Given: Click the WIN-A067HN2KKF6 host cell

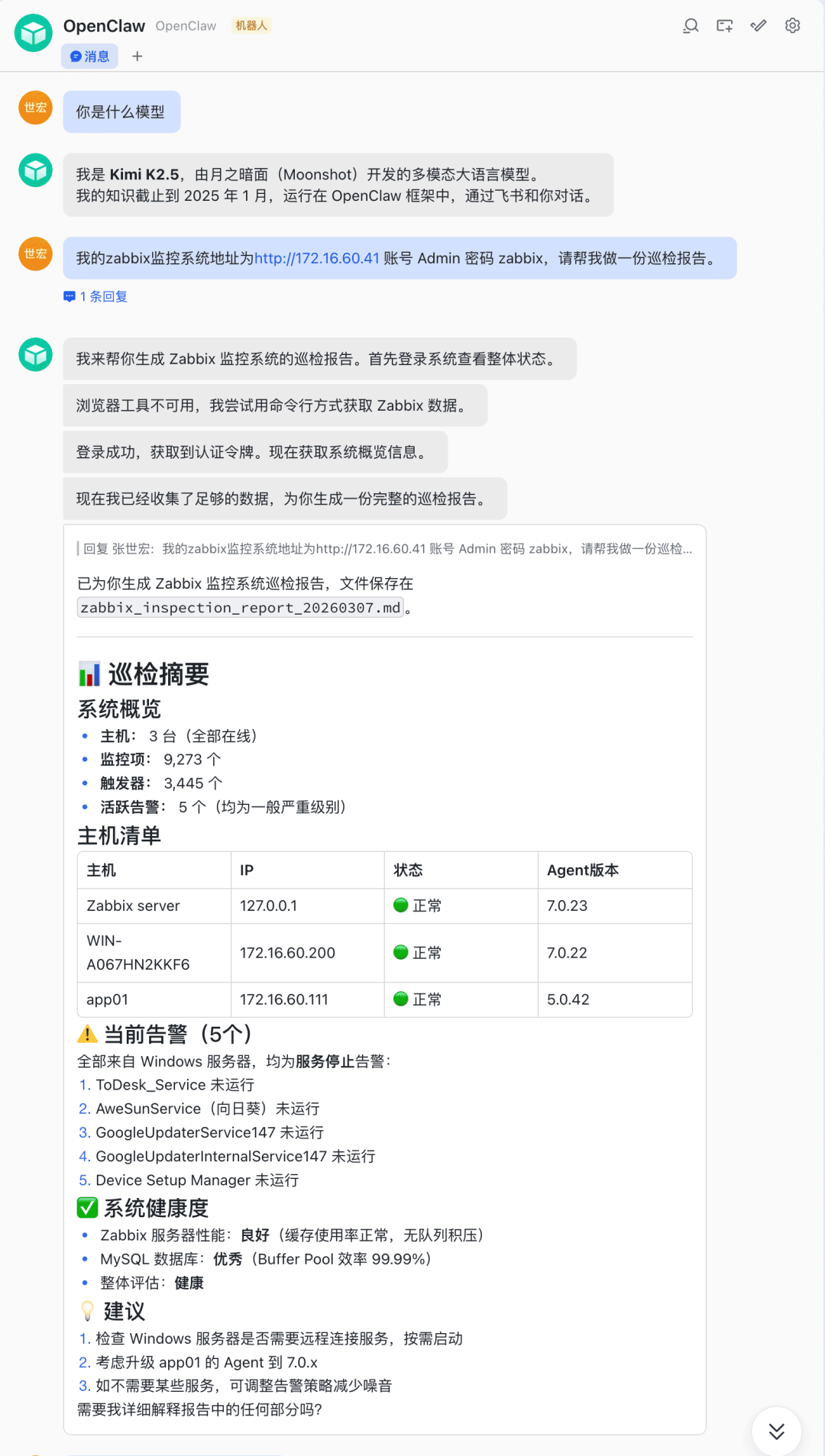Looking at the screenshot, I should [x=154, y=953].
